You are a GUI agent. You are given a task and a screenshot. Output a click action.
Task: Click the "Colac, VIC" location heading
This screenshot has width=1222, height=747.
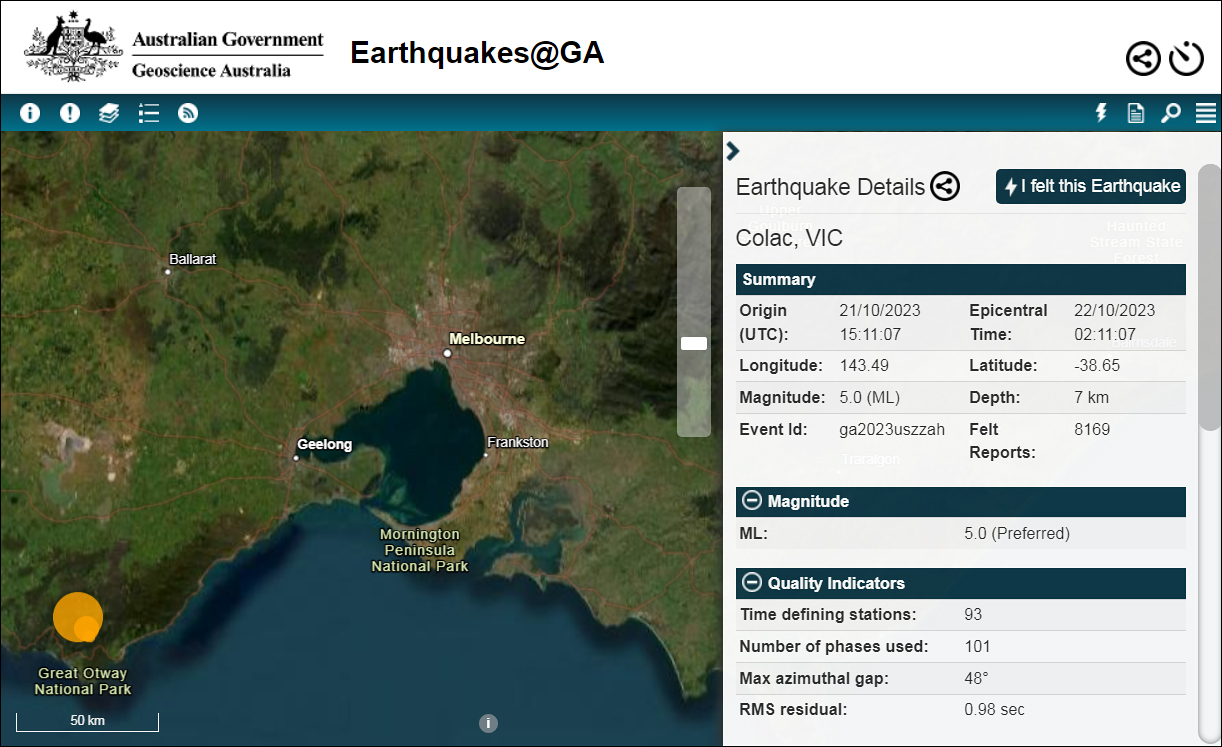click(789, 238)
